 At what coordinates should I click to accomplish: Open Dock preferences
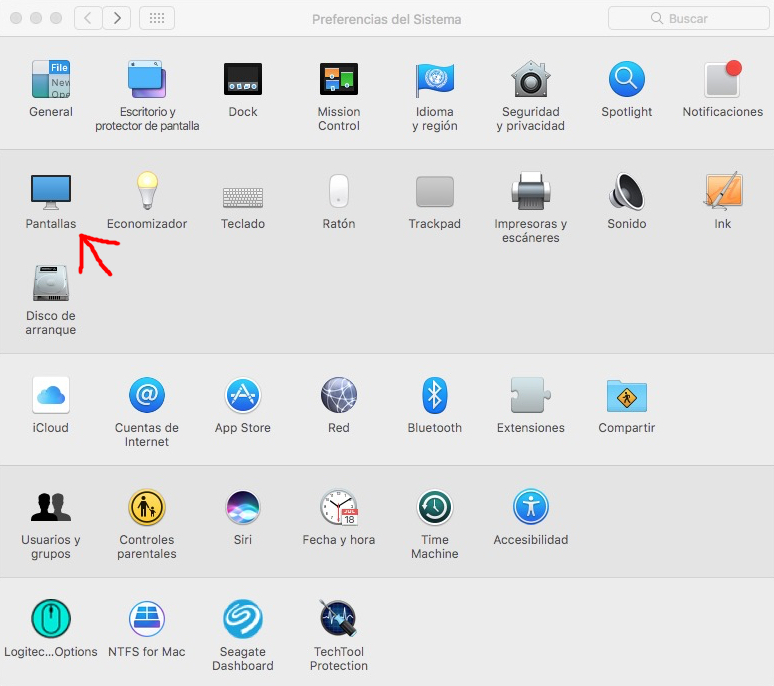coord(243,79)
